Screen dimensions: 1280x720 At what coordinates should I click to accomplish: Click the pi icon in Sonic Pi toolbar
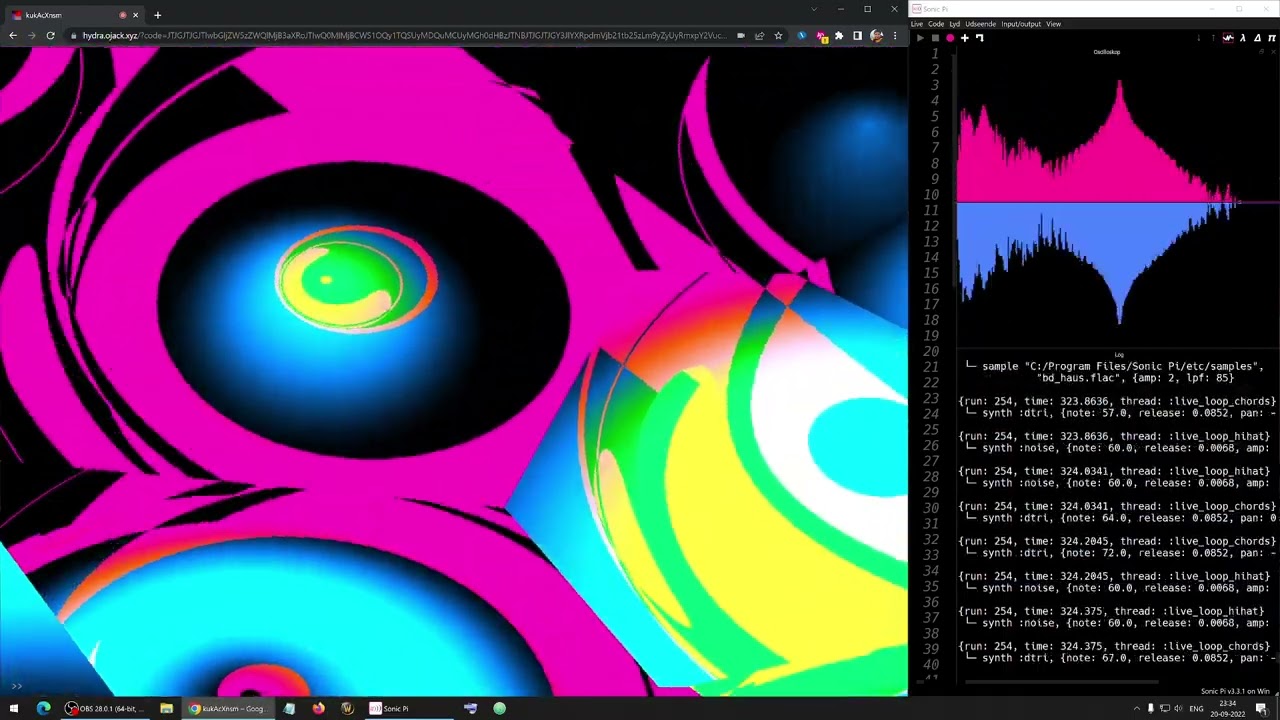(1272, 38)
